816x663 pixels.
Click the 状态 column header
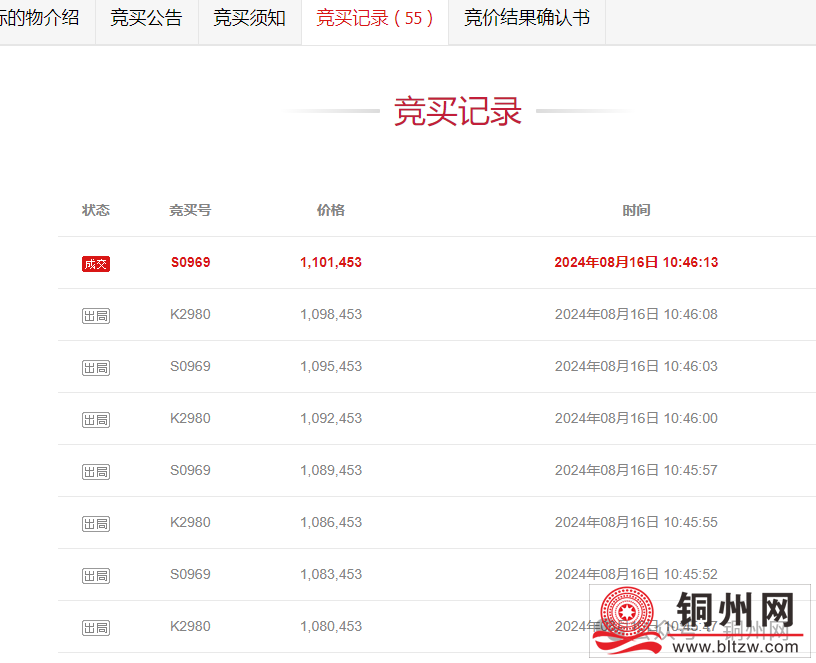(96, 210)
